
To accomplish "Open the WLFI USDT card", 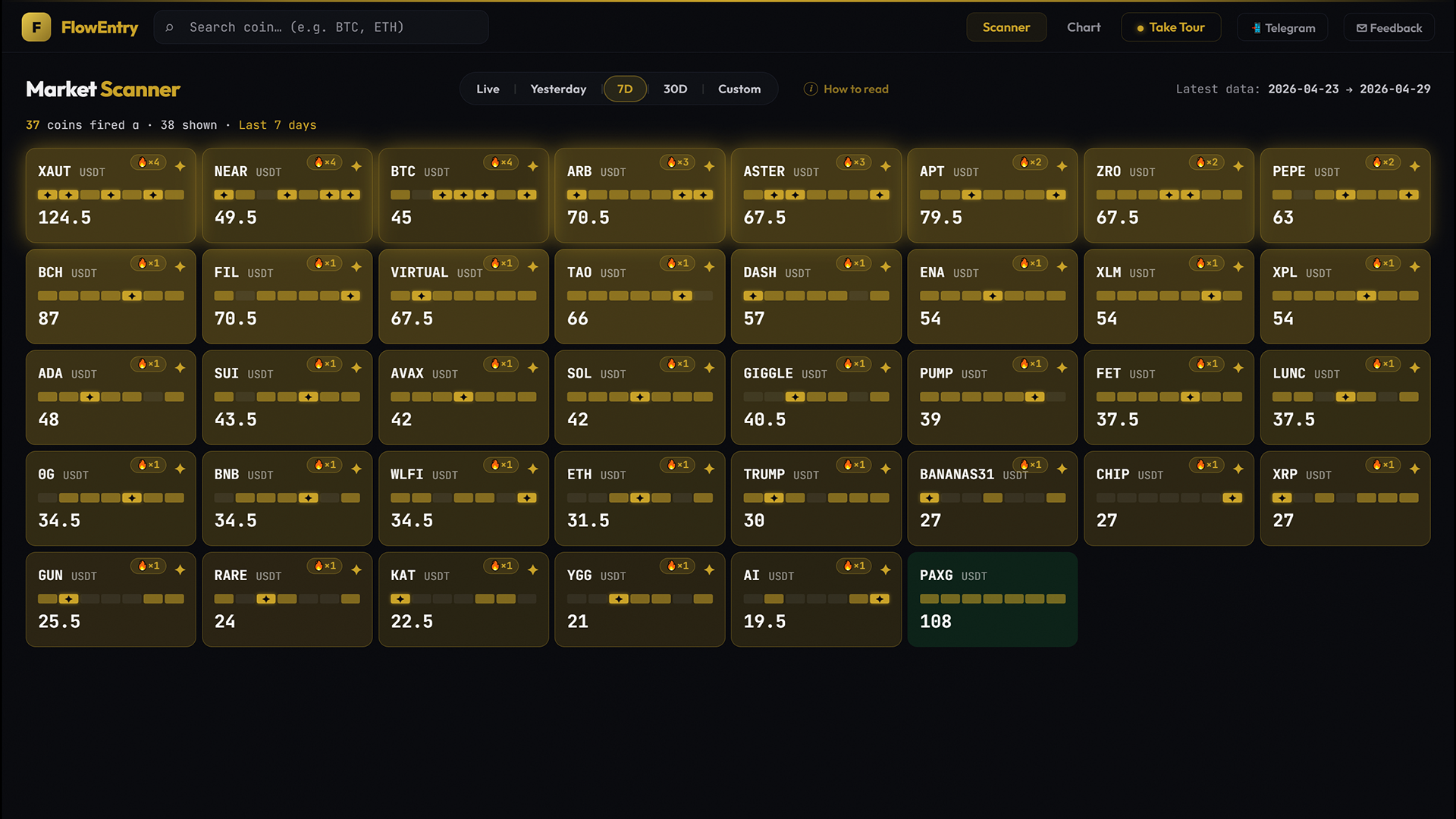I will [463, 498].
